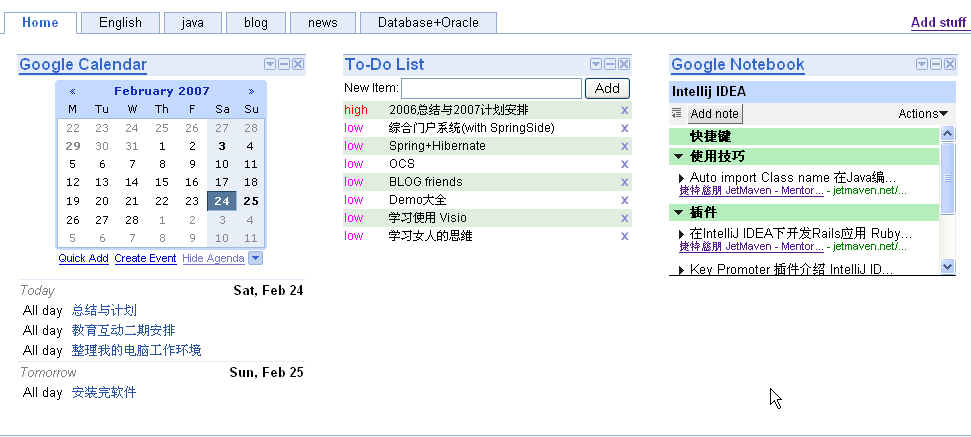This screenshot has width=971, height=437.
Task: Open the Google Notebook title link
Action: (738, 64)
